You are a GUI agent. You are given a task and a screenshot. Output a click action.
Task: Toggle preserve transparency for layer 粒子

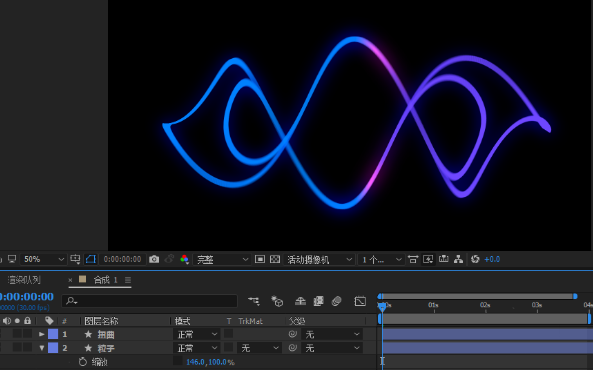228,348
